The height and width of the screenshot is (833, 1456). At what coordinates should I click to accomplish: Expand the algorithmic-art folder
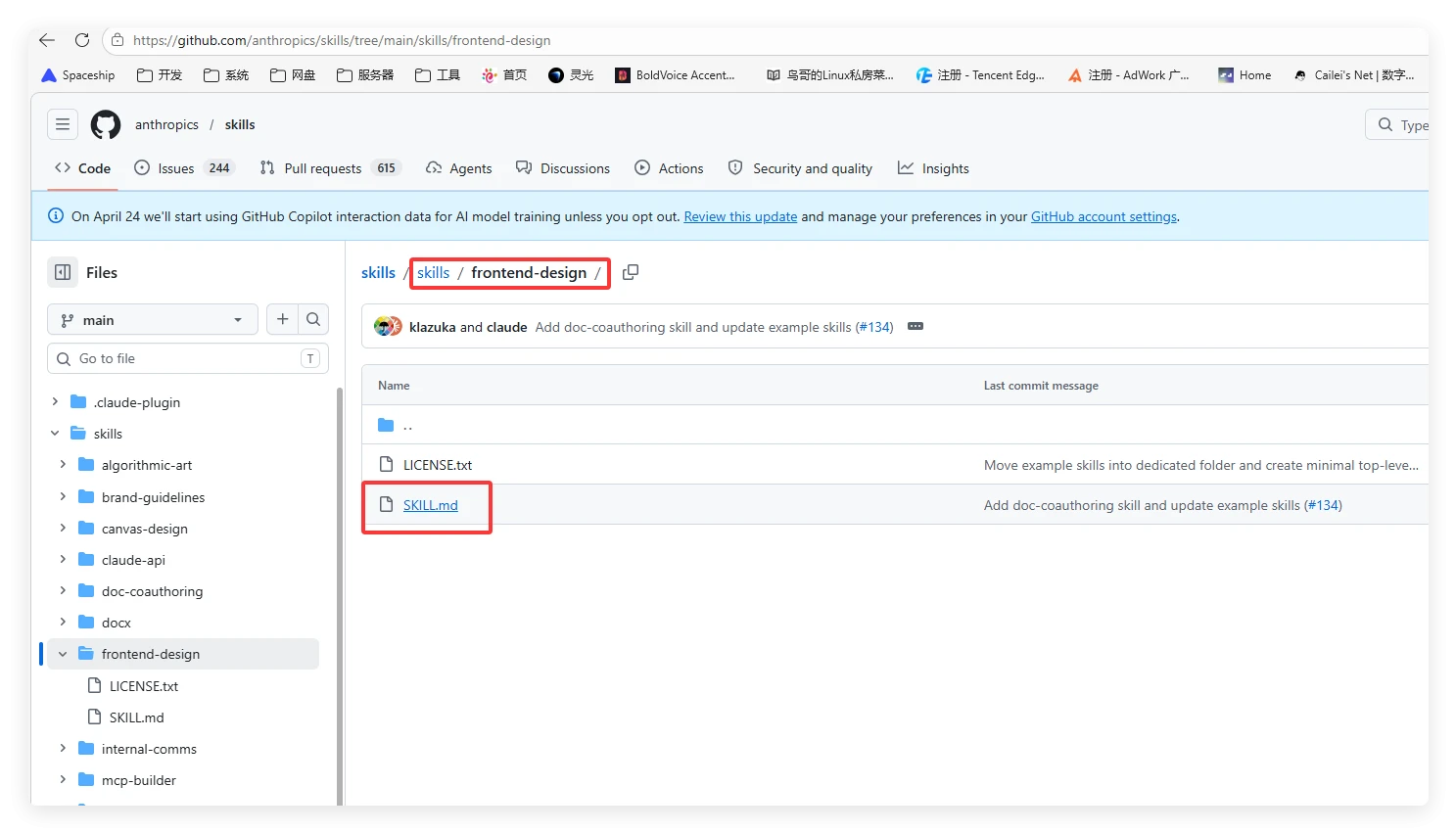click(x=63, y=464)
